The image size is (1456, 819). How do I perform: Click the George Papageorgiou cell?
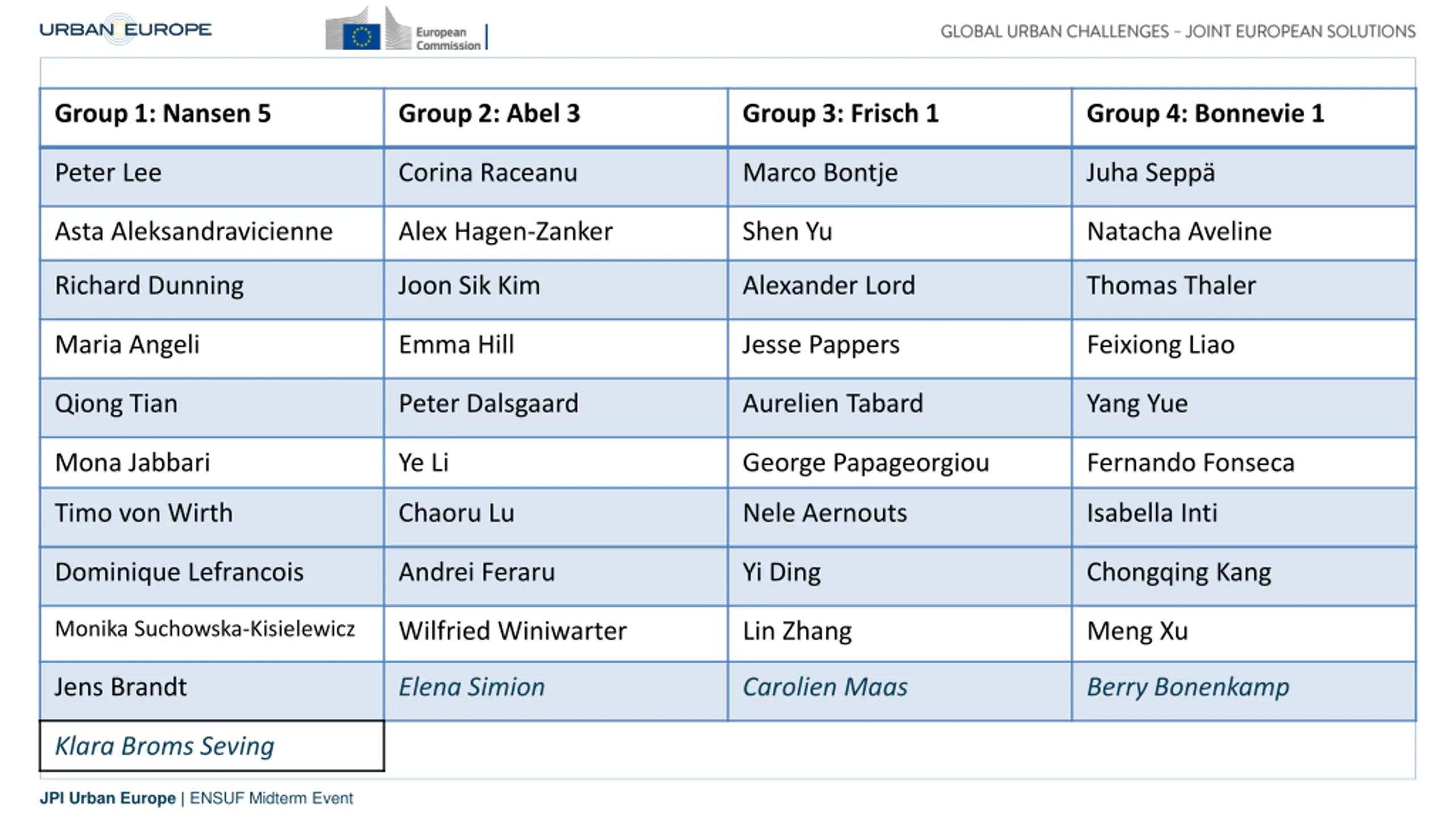[x=900, y=462]
